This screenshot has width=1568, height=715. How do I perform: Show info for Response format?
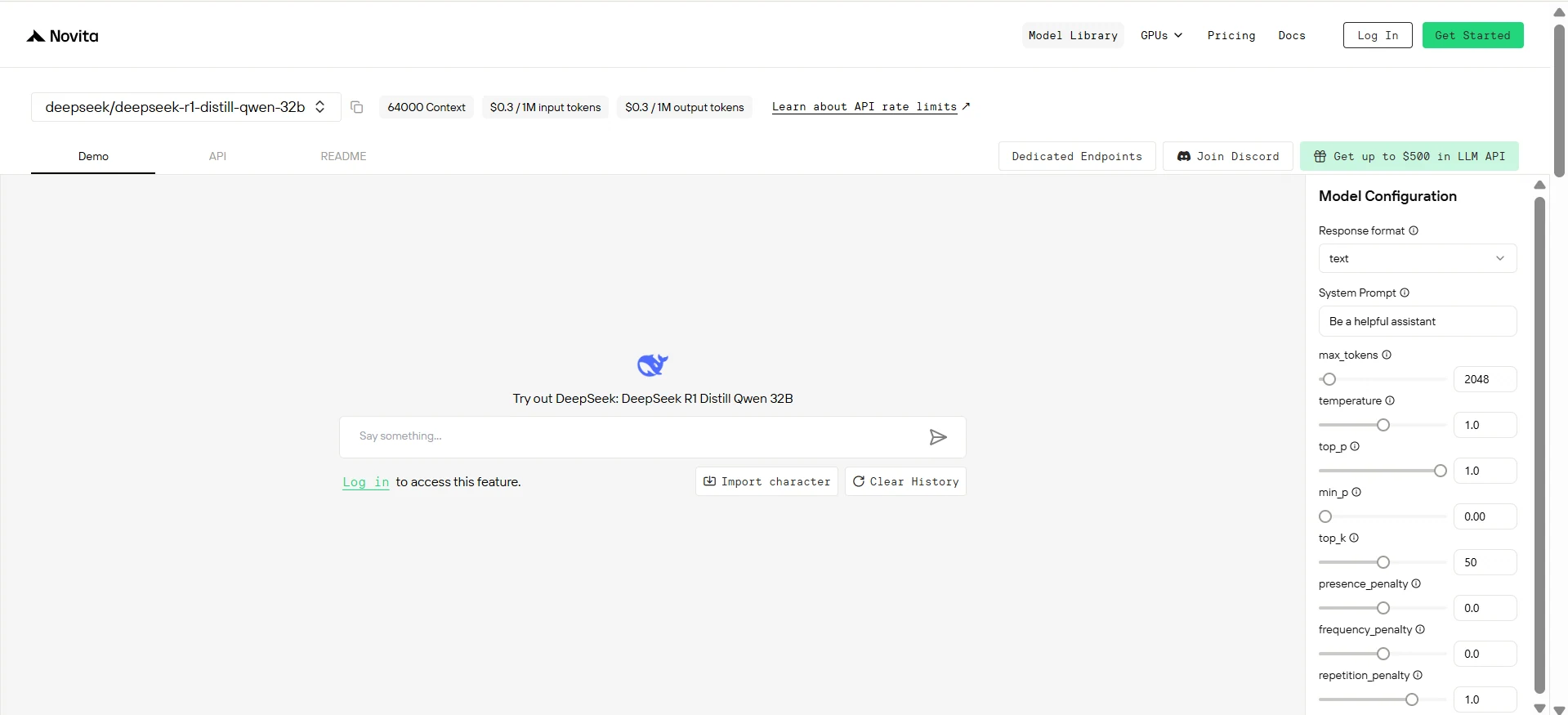1414,230
